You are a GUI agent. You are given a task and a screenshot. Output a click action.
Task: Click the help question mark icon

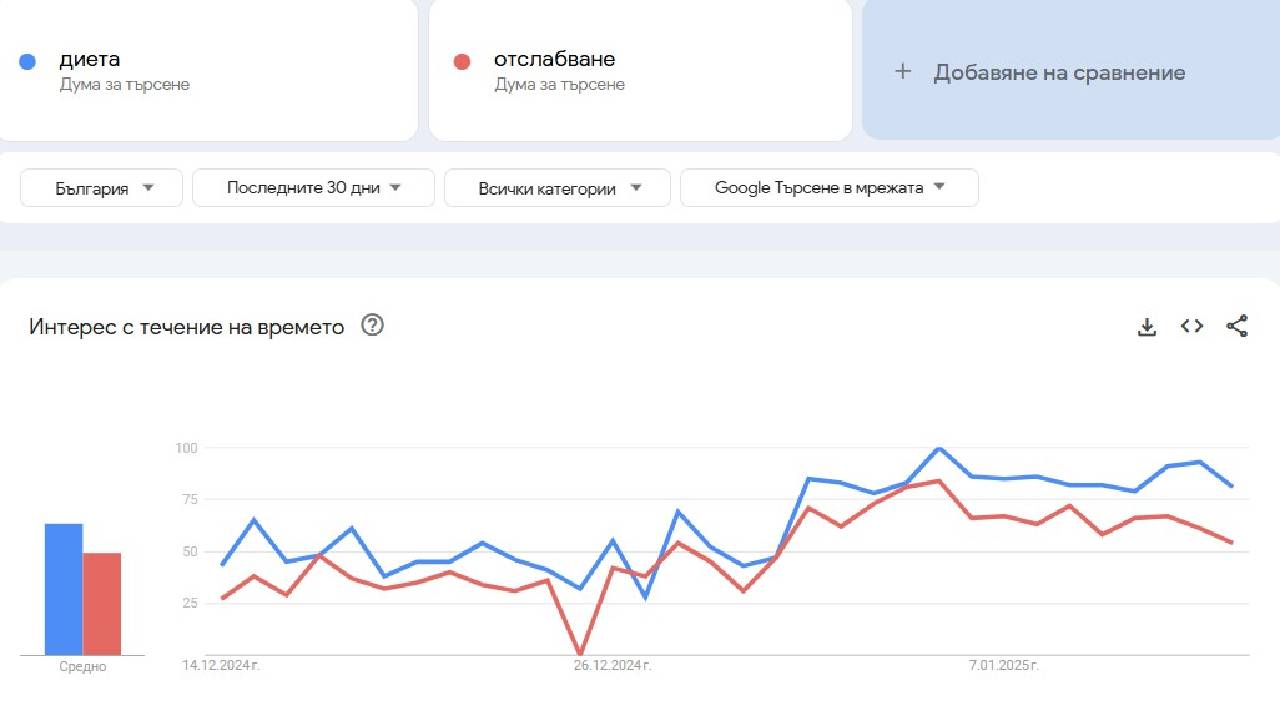pyautogui.click(x=372, y=325)
